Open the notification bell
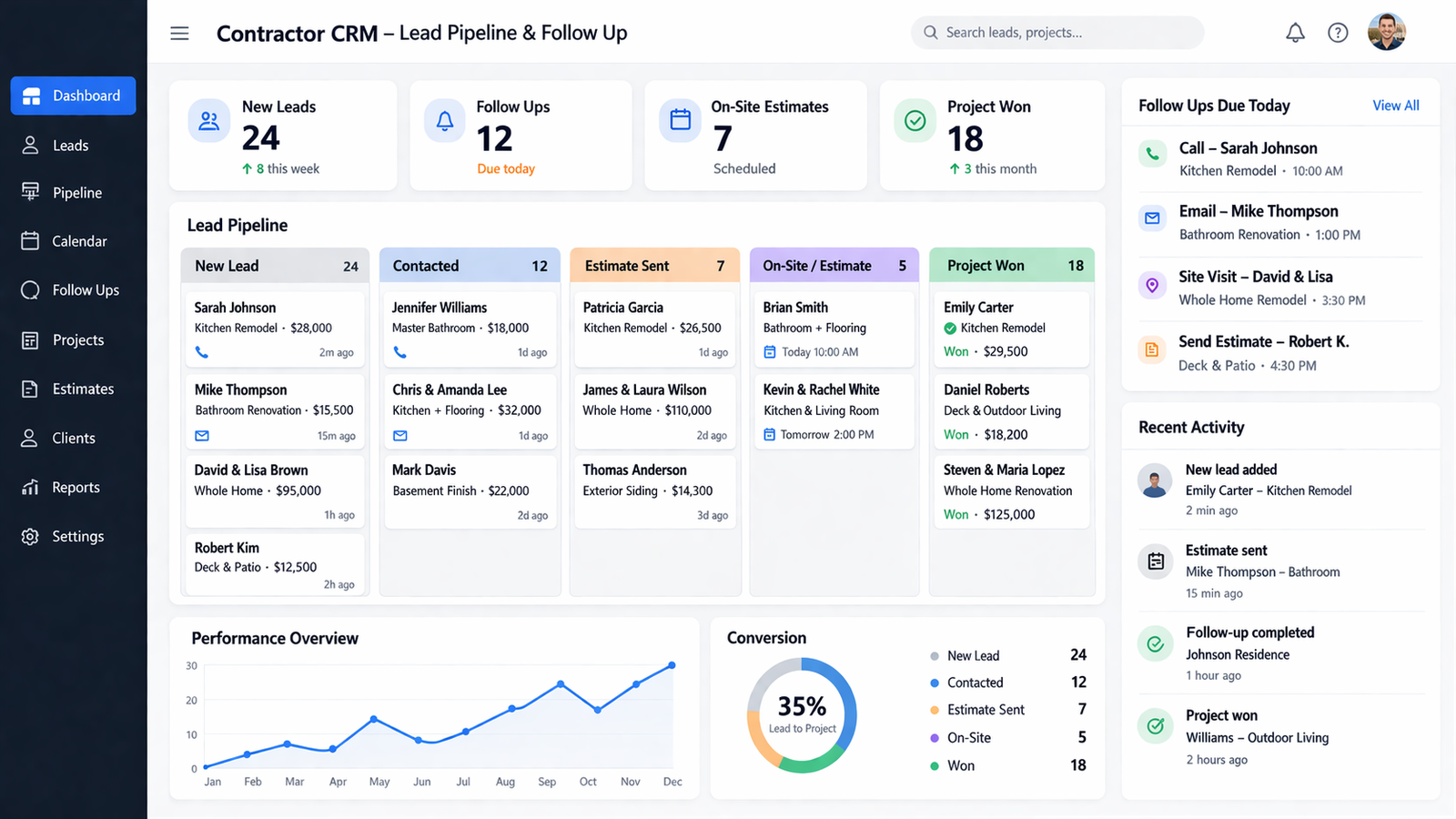The image size is (1456, 819). pos(1295,32)
